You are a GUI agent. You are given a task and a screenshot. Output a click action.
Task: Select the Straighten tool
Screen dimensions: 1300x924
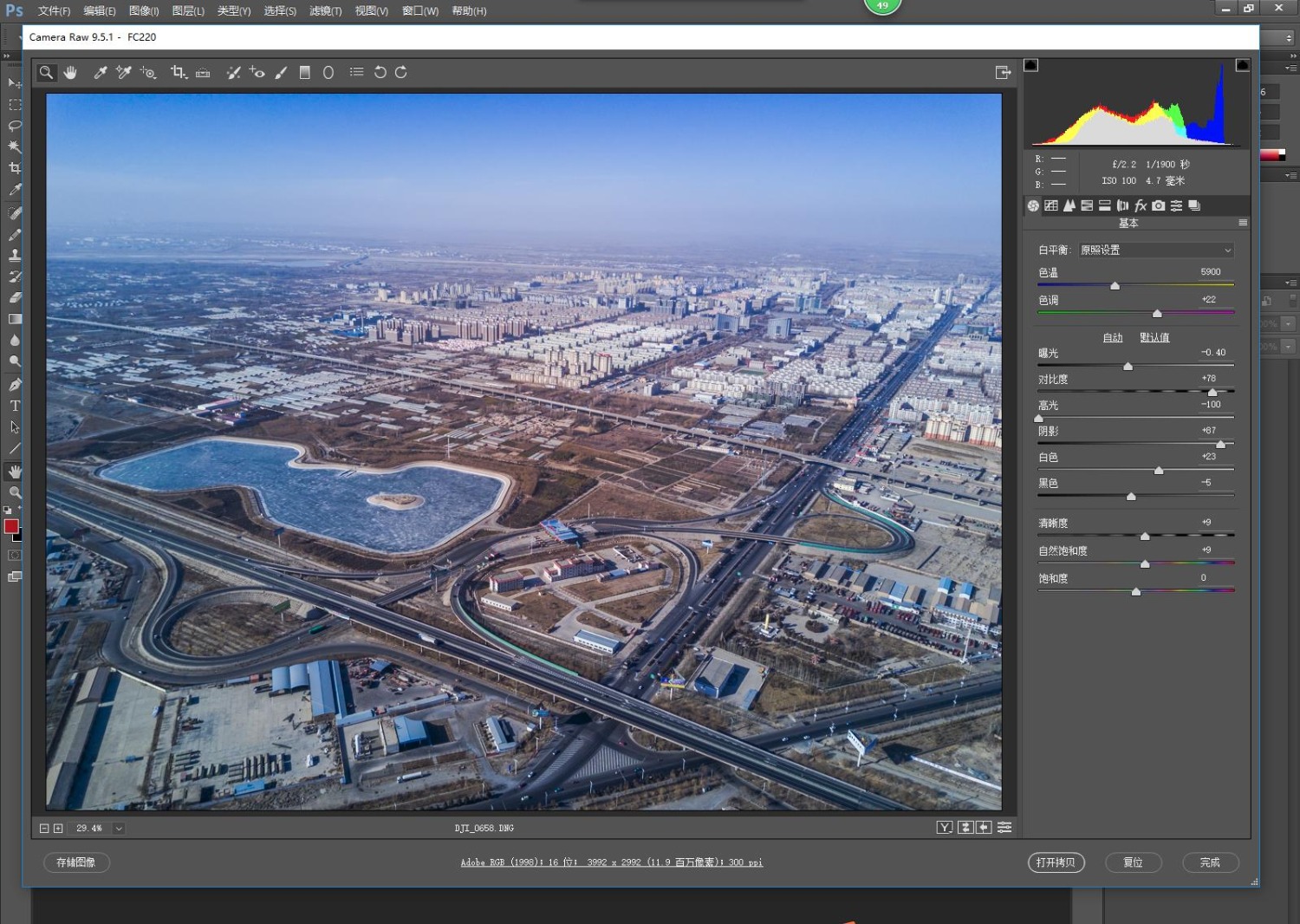(203, 73)
